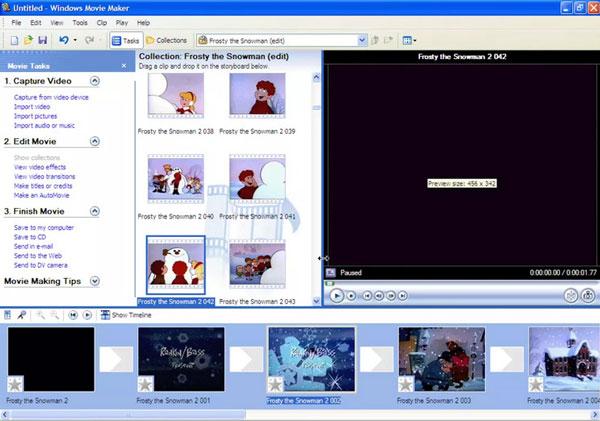
Task: Select clip thumbnail Frosty the Snowman 2 039
Action: 257,95
